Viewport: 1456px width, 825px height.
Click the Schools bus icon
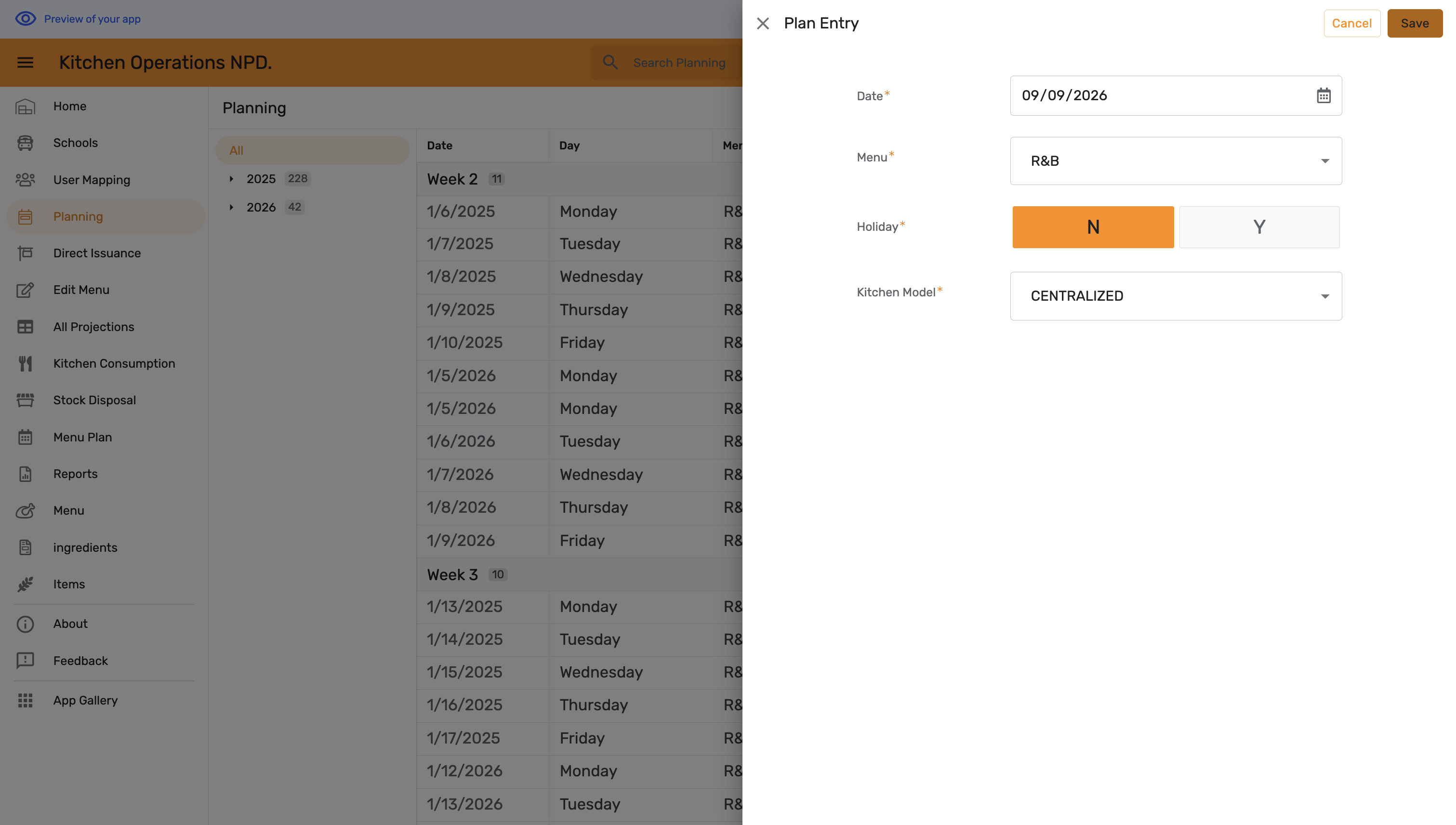coord(25,143)
